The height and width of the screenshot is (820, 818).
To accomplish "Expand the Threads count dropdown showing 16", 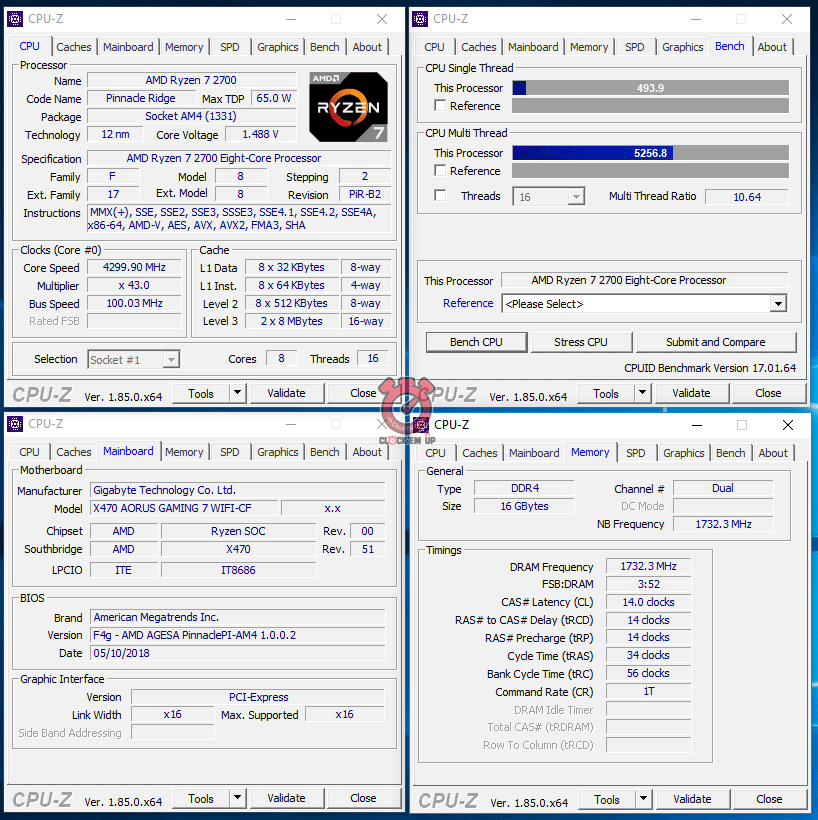I will click(x=575, y=197).
